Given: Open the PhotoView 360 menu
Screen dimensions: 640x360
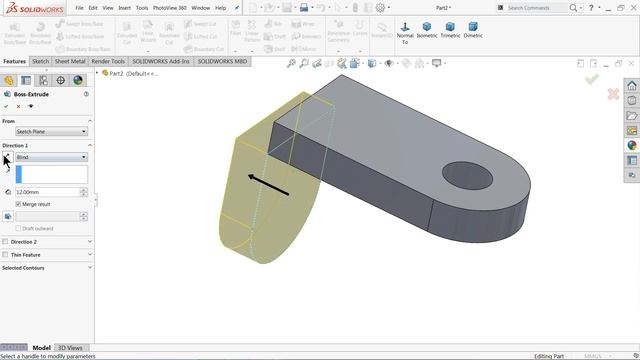Looking at the screenshot, I should 170,8.
